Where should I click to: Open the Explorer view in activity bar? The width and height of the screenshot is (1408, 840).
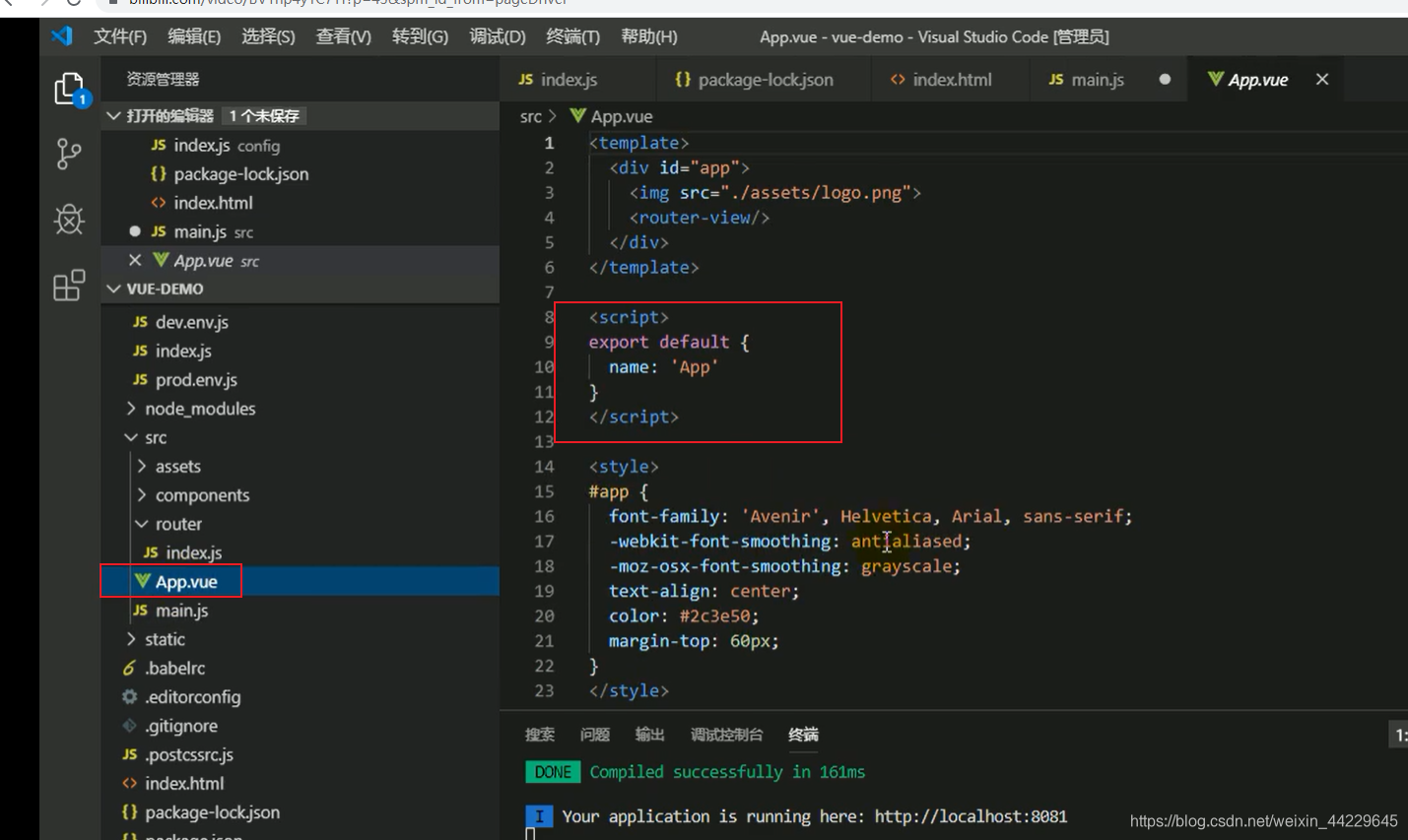[x=69, y=90]
